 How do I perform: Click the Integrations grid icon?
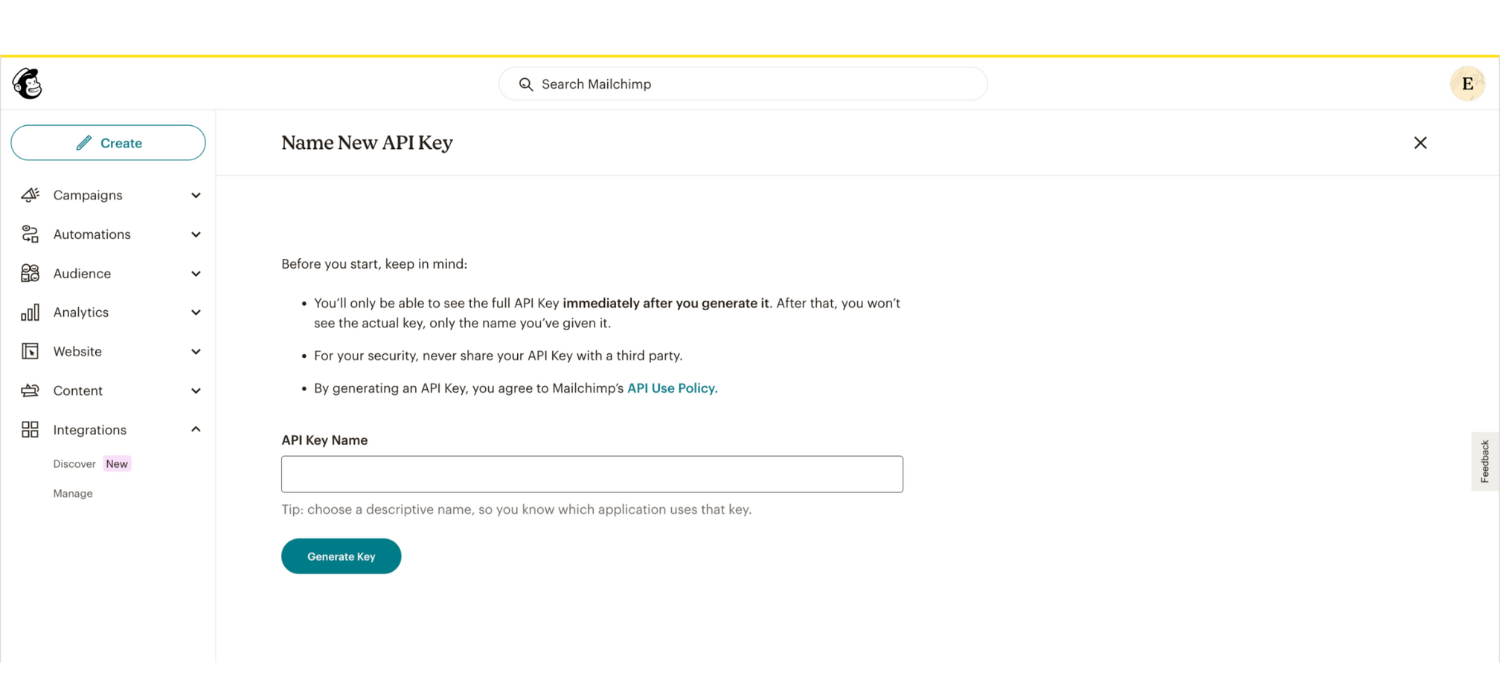point(30,430)
